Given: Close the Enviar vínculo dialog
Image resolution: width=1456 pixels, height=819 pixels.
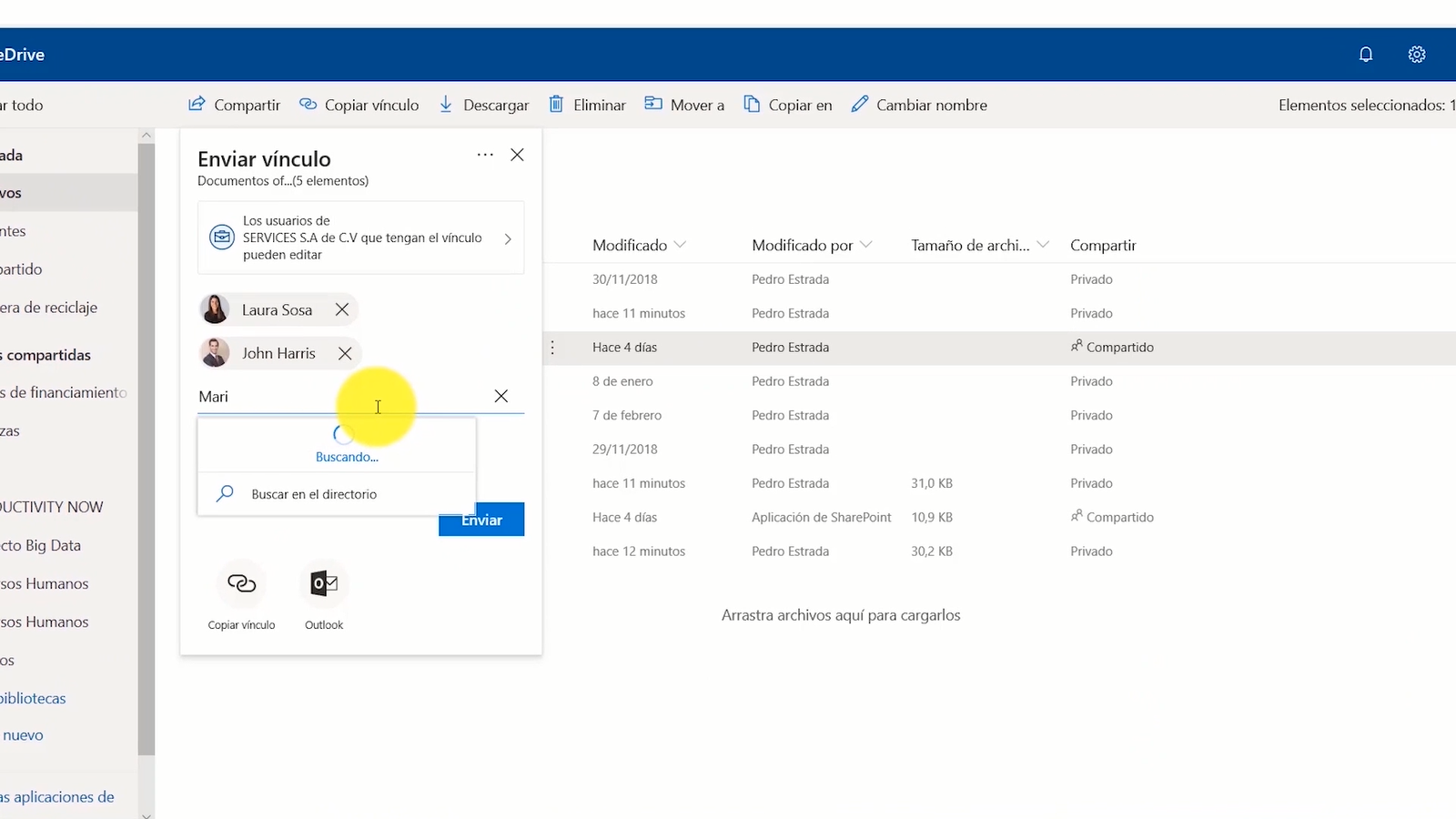Looking at the screenshot, I should (x=517, y=155).
